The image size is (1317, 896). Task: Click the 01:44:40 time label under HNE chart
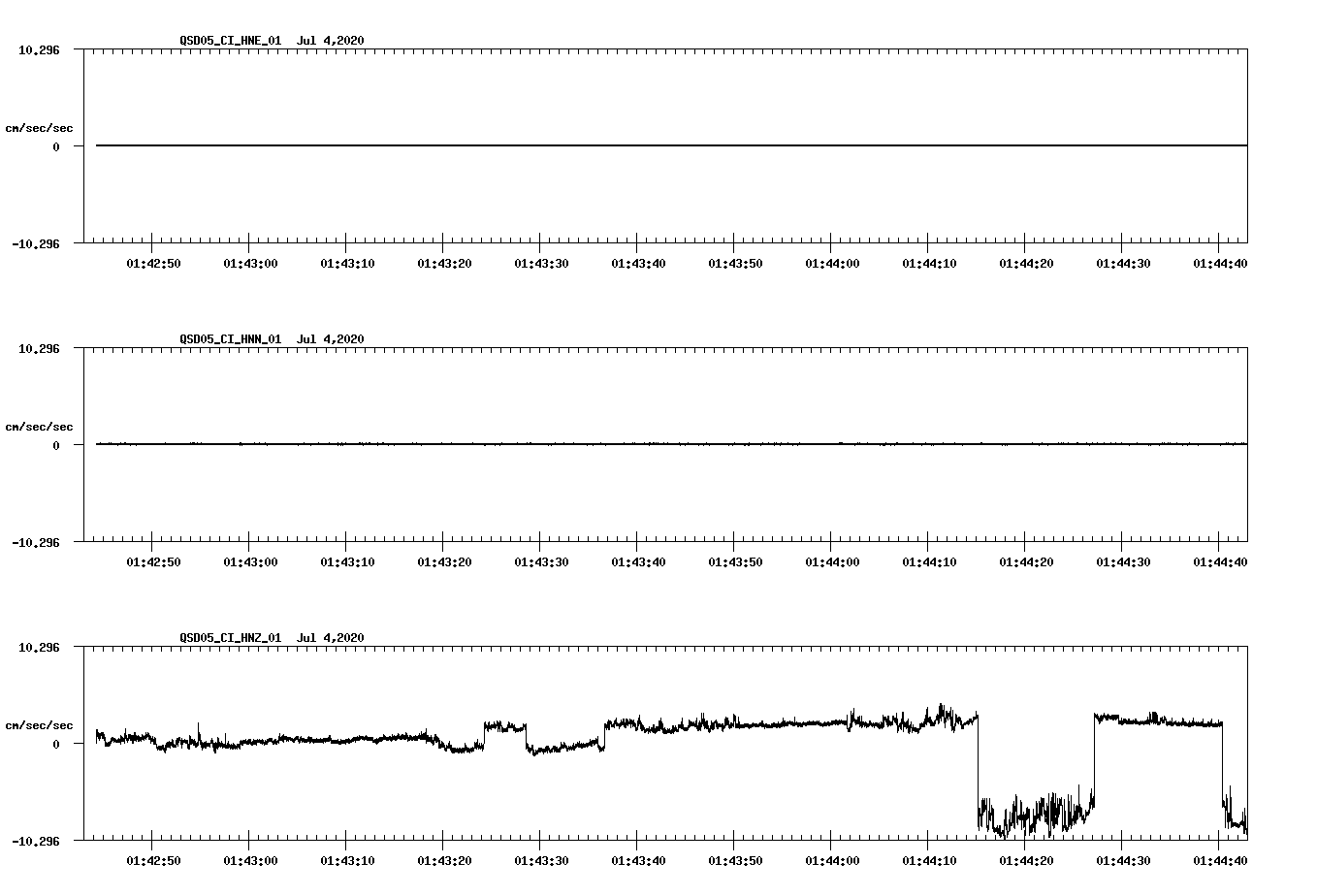point(1220,264)
